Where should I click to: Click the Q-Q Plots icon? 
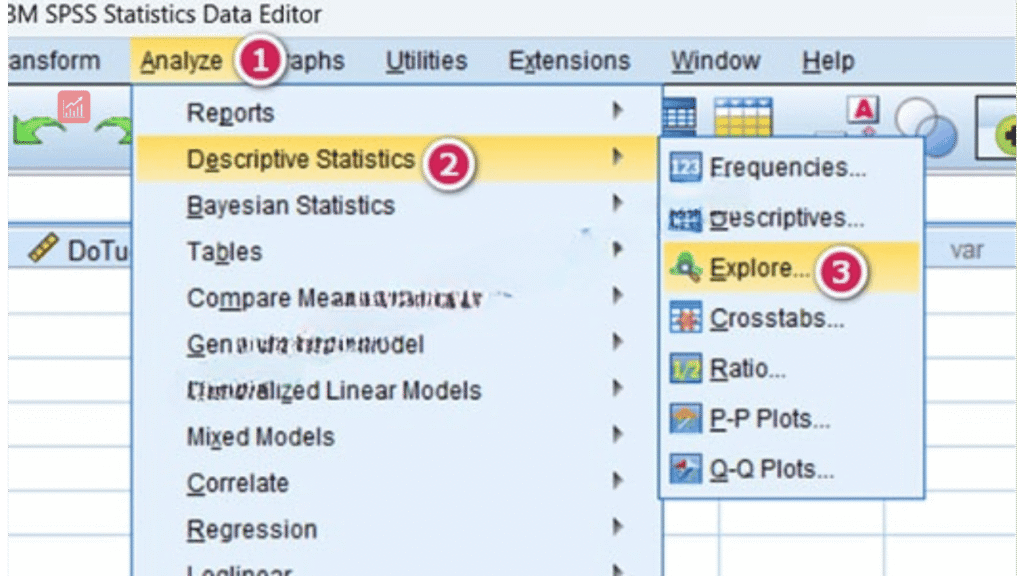686,469
